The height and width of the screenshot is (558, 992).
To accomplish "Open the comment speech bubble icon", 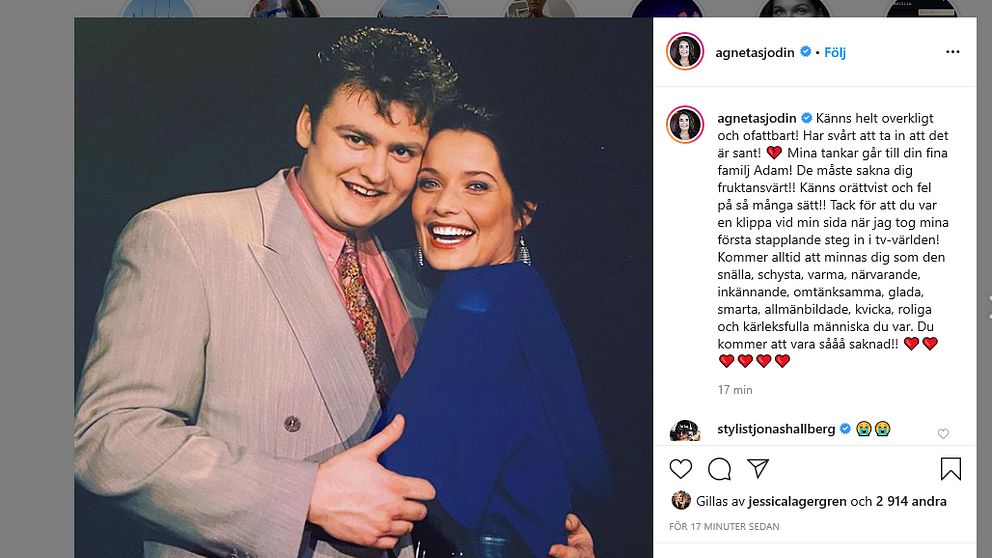I will (x=719, y=469).
